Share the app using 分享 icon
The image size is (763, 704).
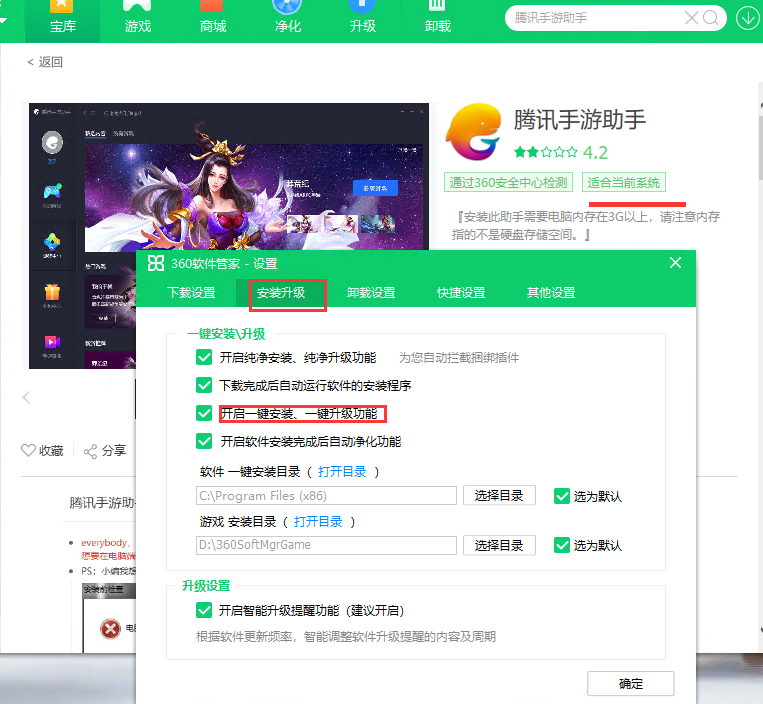(105, 451)
